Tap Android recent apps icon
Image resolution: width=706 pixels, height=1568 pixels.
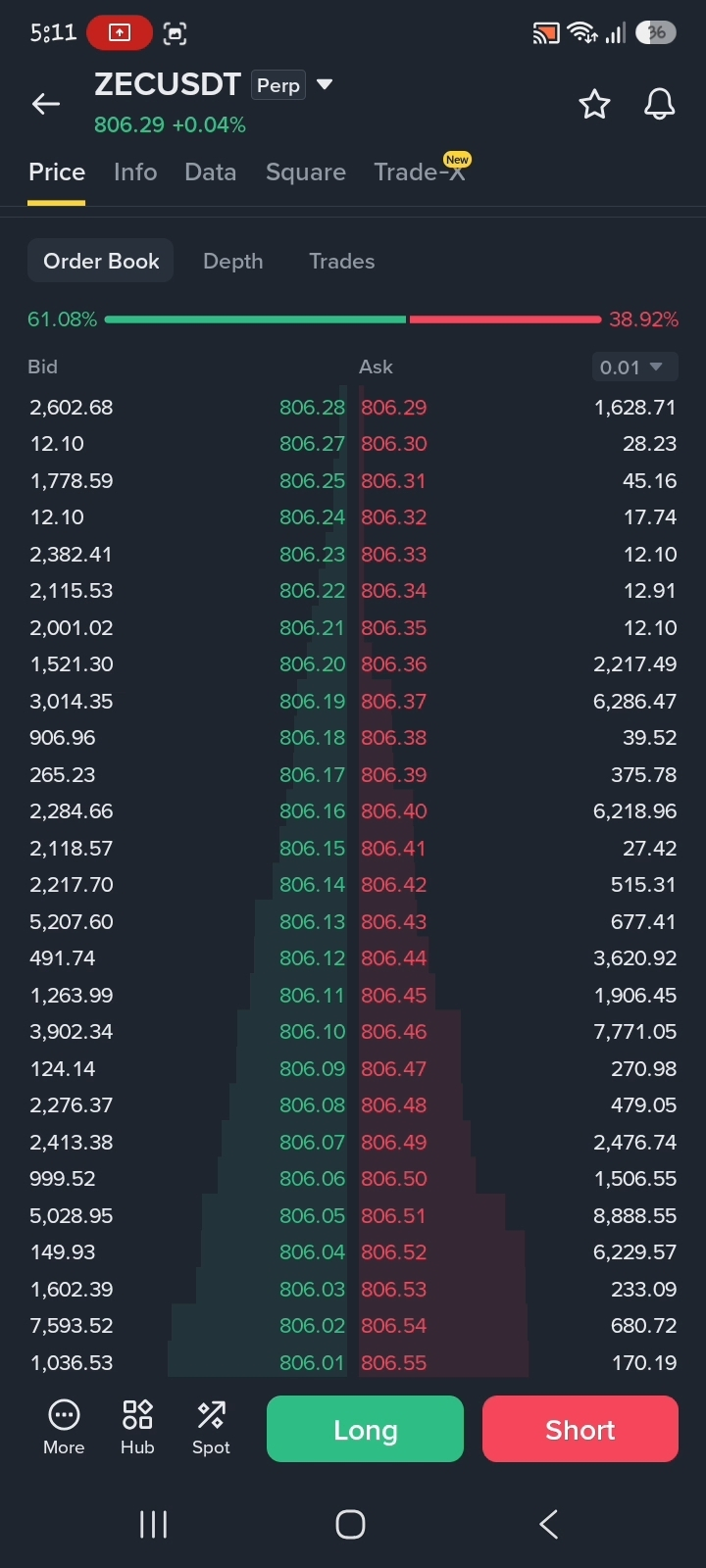coord(154,1524)
